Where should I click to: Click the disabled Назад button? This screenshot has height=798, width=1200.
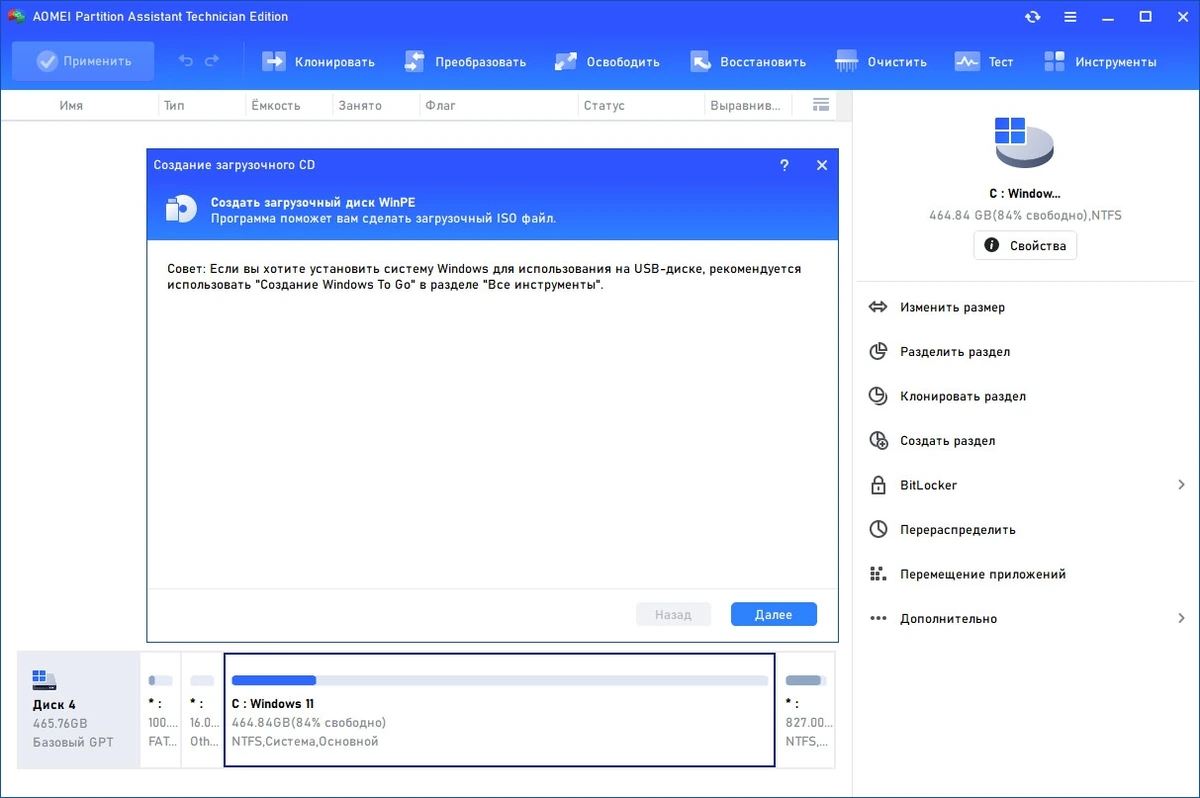[x=673, y=614]
